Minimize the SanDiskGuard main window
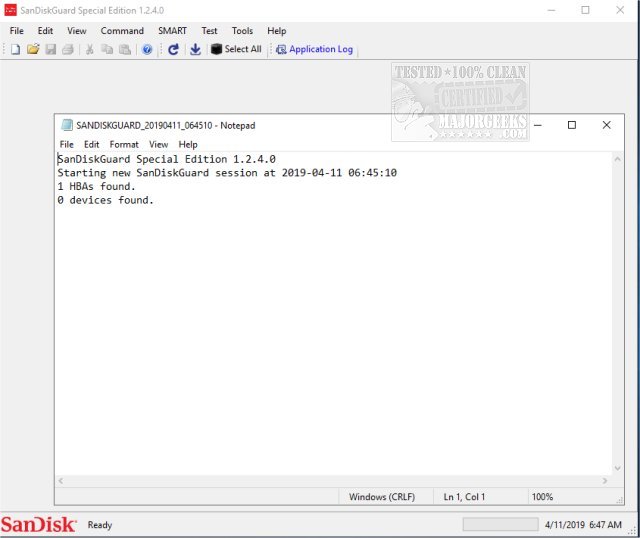Screen dimensions: 640x538 (551, 10)
